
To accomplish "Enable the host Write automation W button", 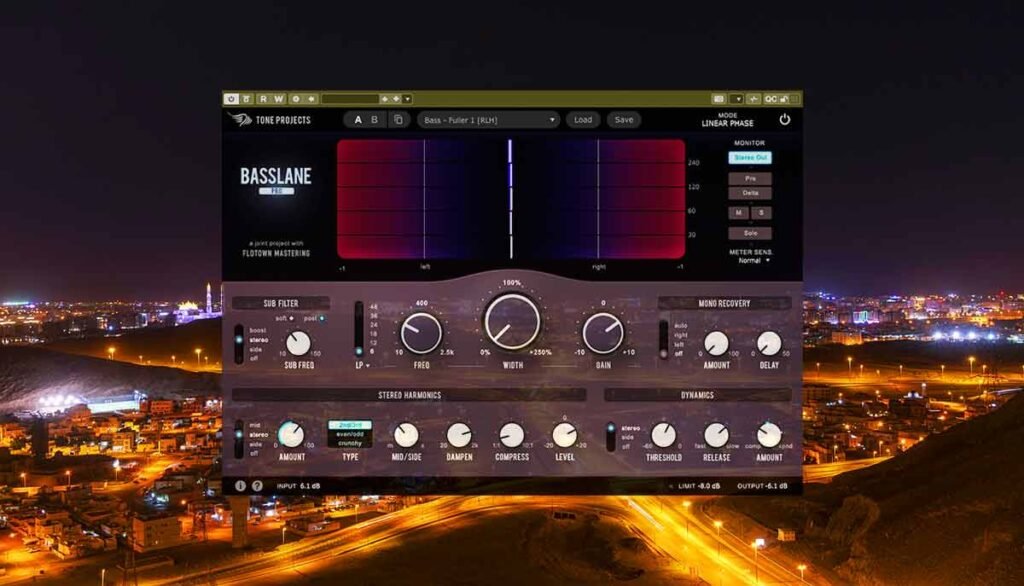I will pyautogui.click(x=279, y=99).
